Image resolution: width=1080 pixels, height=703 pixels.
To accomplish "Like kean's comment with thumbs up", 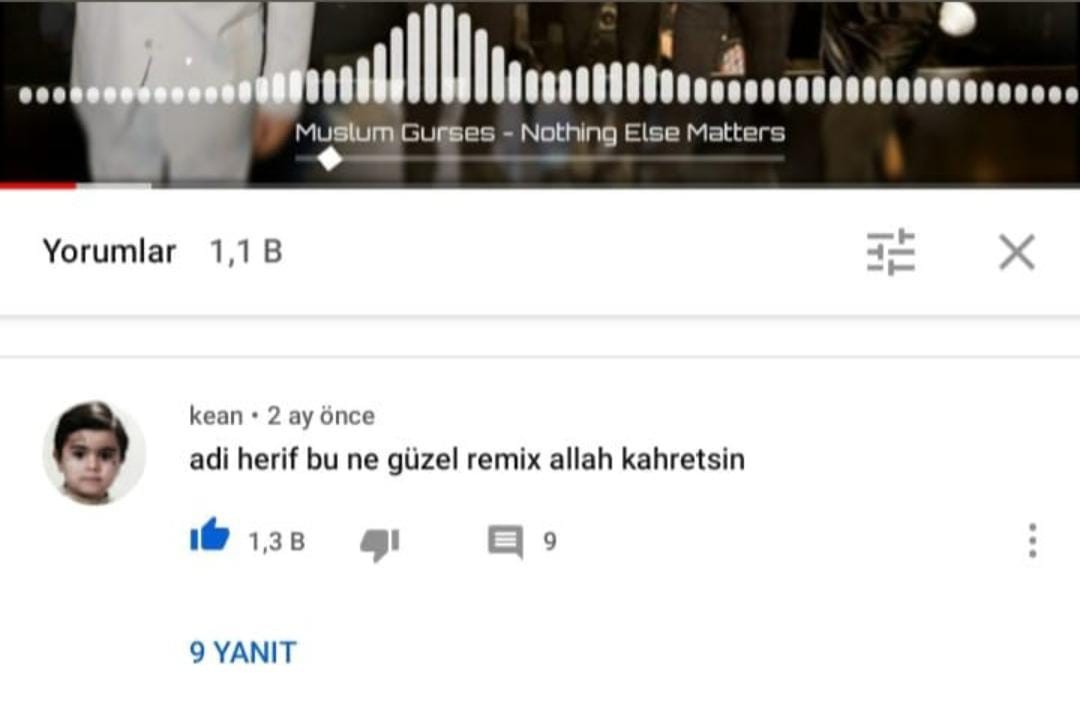I will point(209,535).
